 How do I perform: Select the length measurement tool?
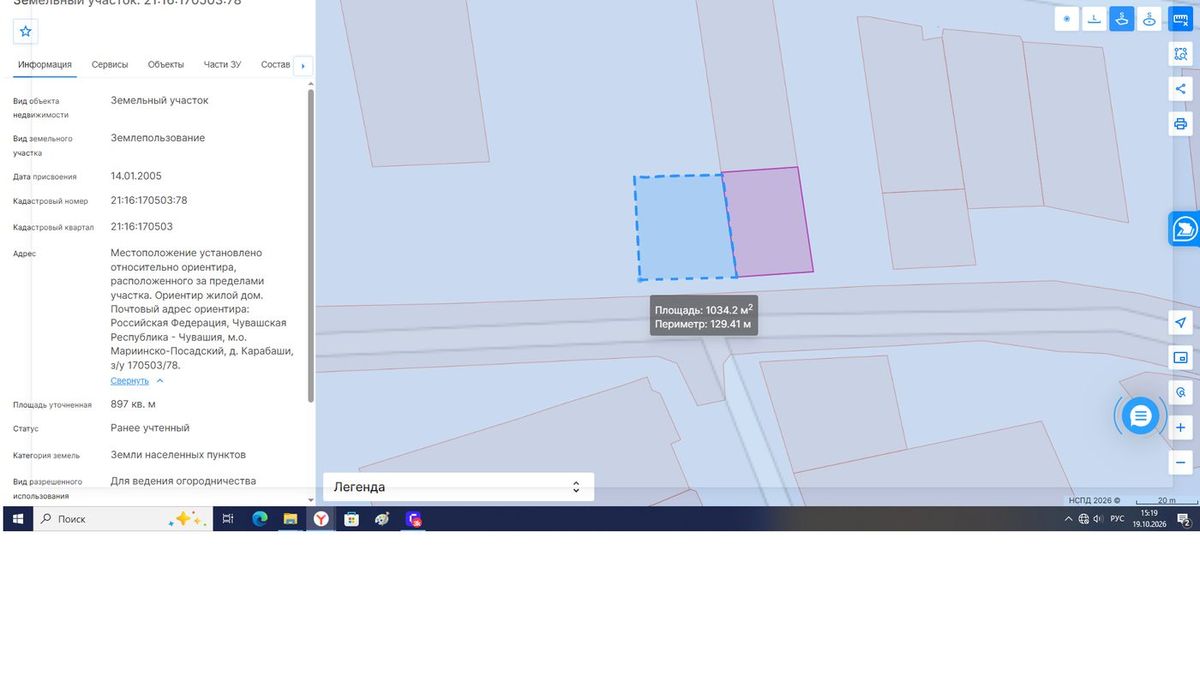pos(1095,19)
